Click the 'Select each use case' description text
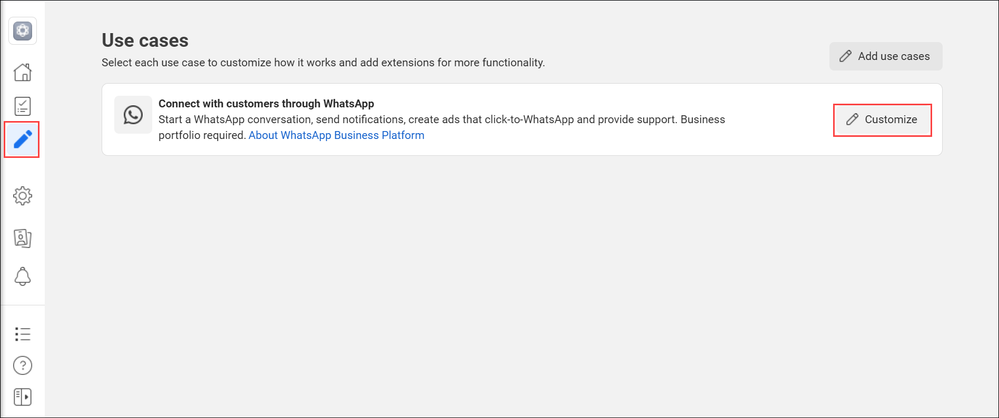 click(324, 63)
